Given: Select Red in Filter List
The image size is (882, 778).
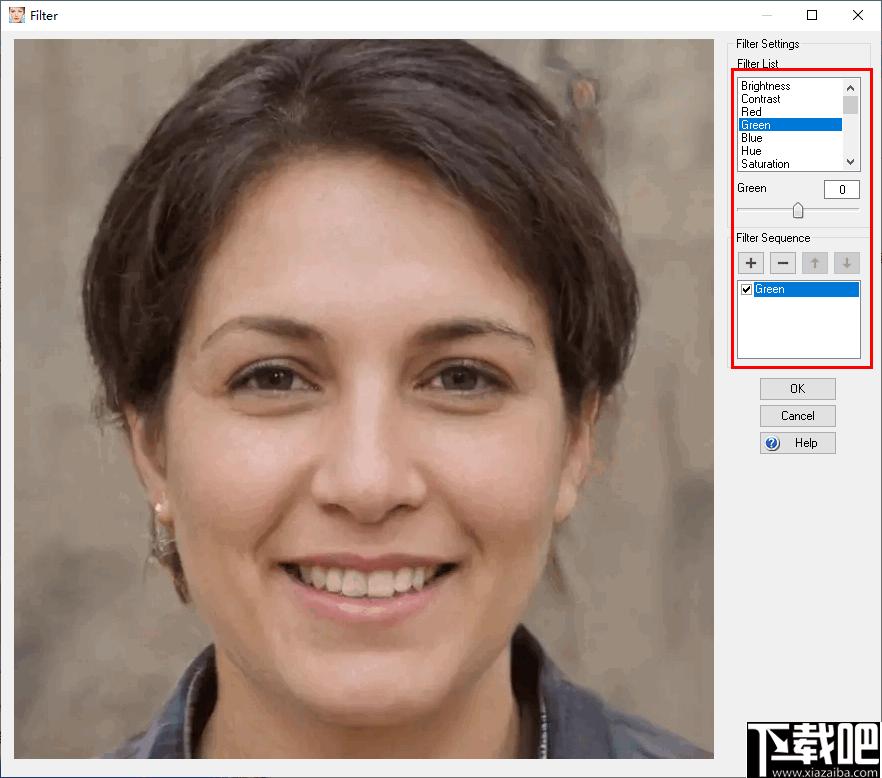Looking at the screenshot, I should (790, 112).
